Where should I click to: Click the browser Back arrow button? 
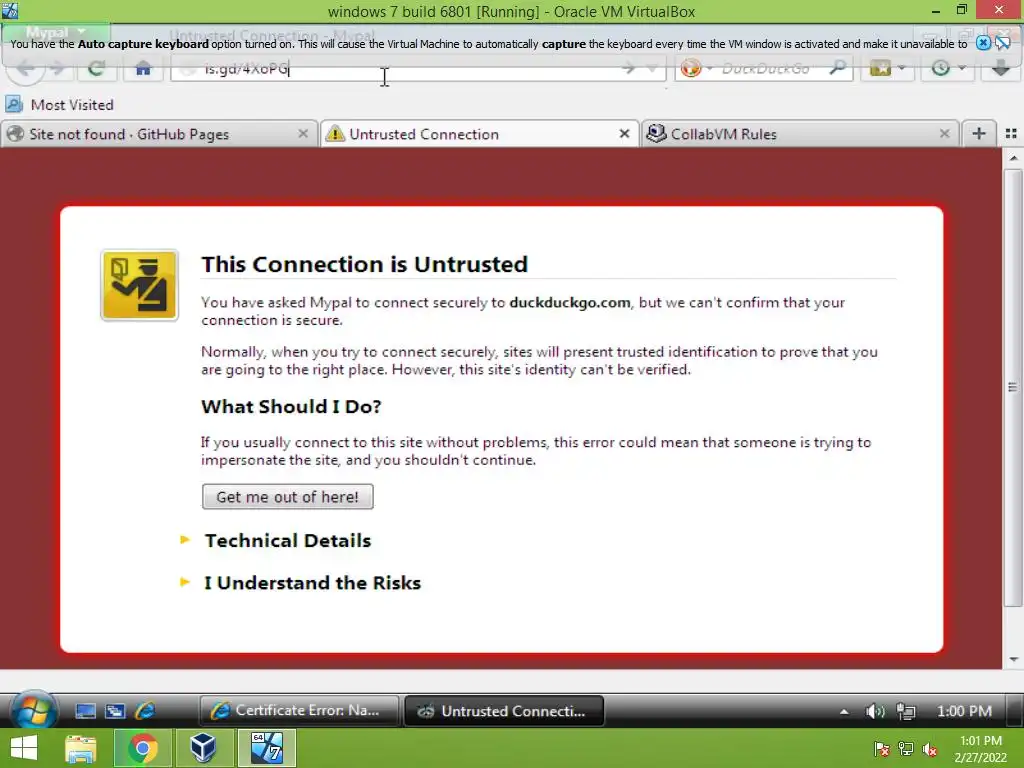point(25,68)
